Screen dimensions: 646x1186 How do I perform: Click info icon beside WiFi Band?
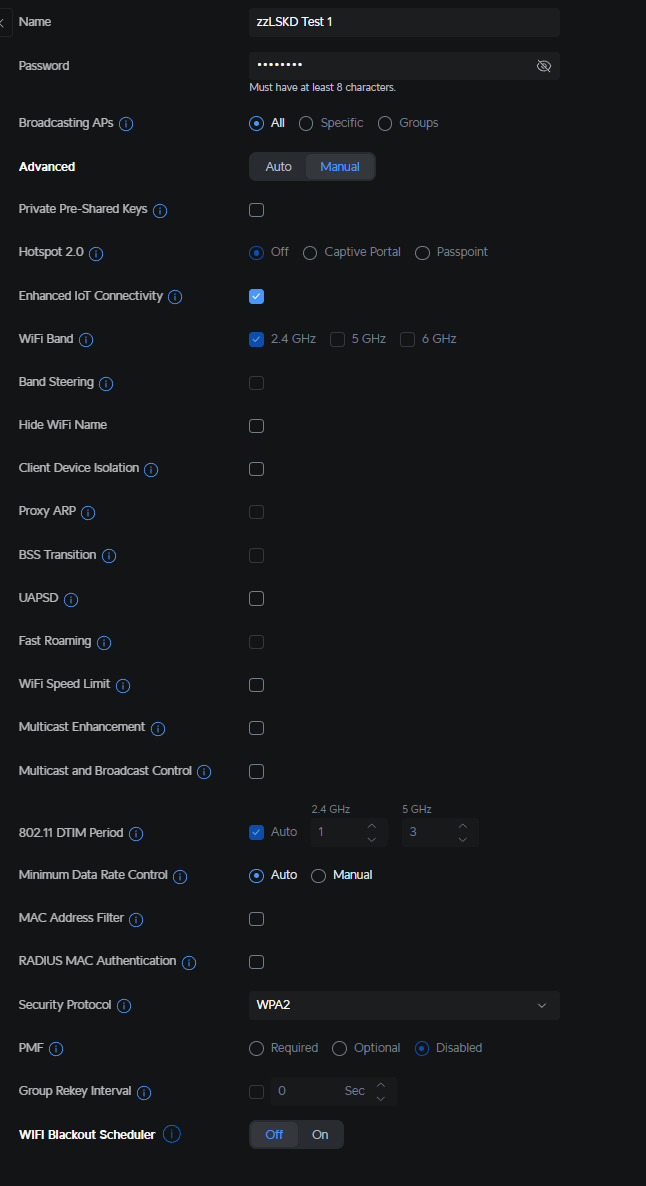(x=86, y=340)
